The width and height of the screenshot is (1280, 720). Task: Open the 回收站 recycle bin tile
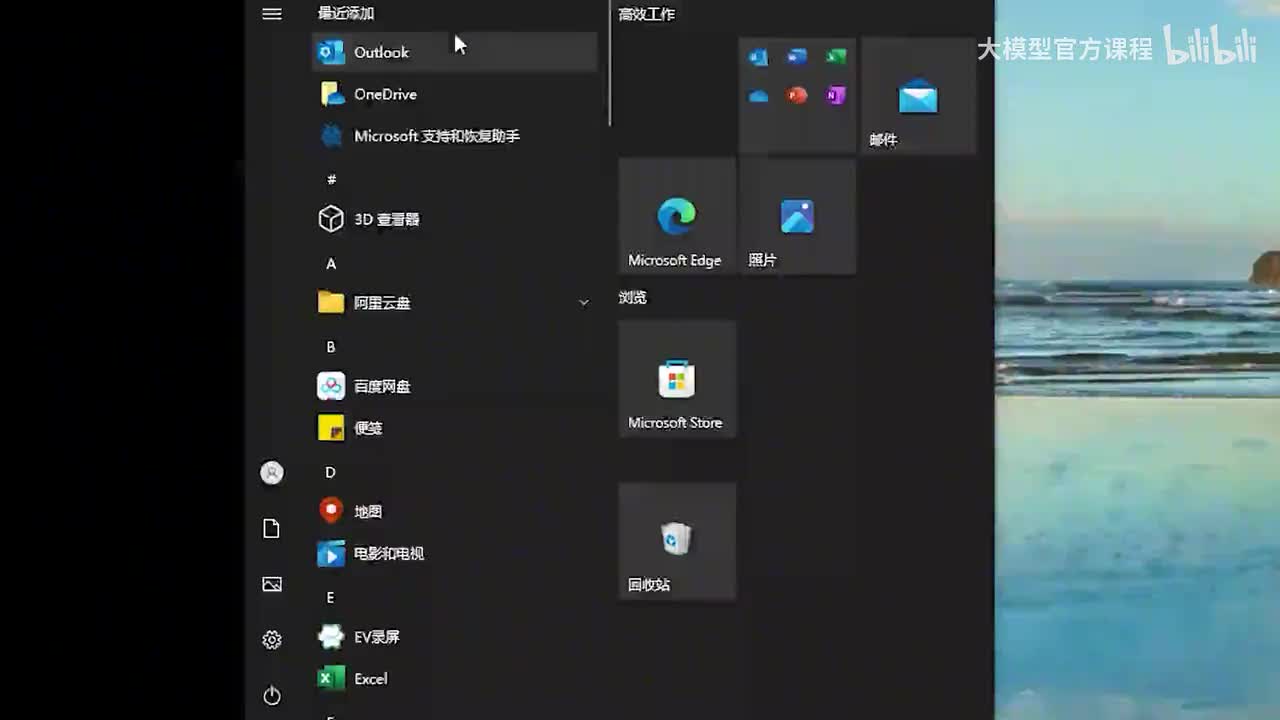point(677,542)
